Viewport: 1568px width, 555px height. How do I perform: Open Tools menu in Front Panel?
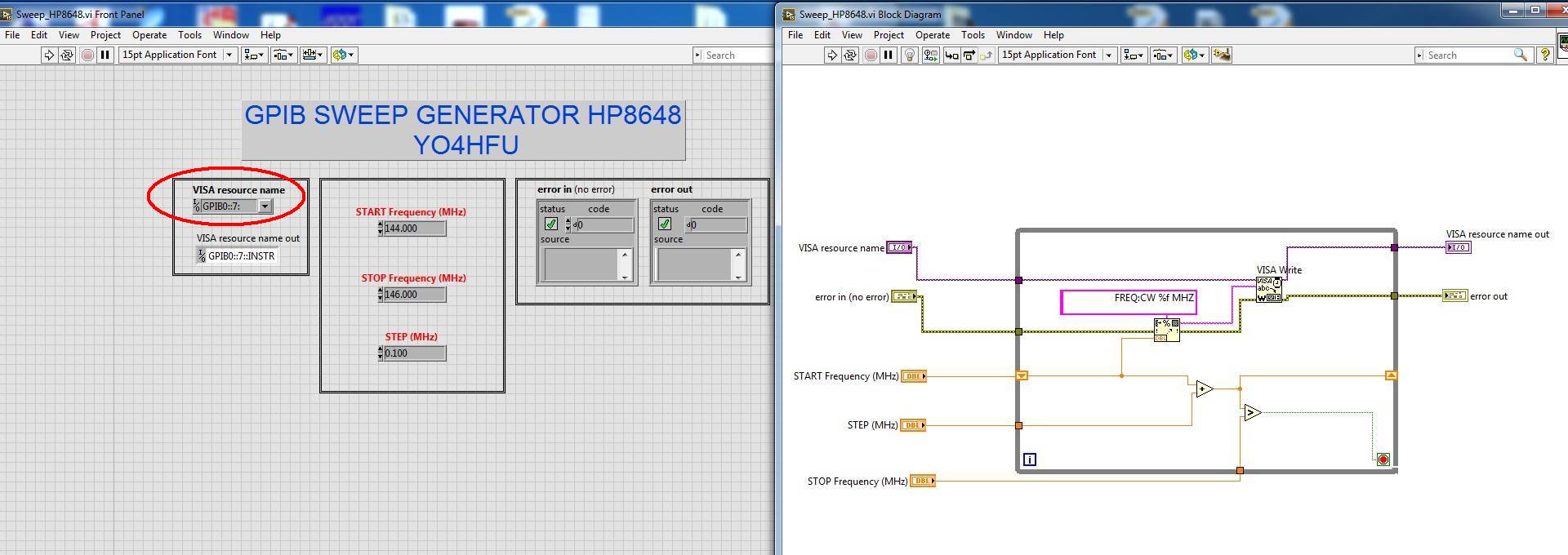pyautogui.click(x=189, y=35)
